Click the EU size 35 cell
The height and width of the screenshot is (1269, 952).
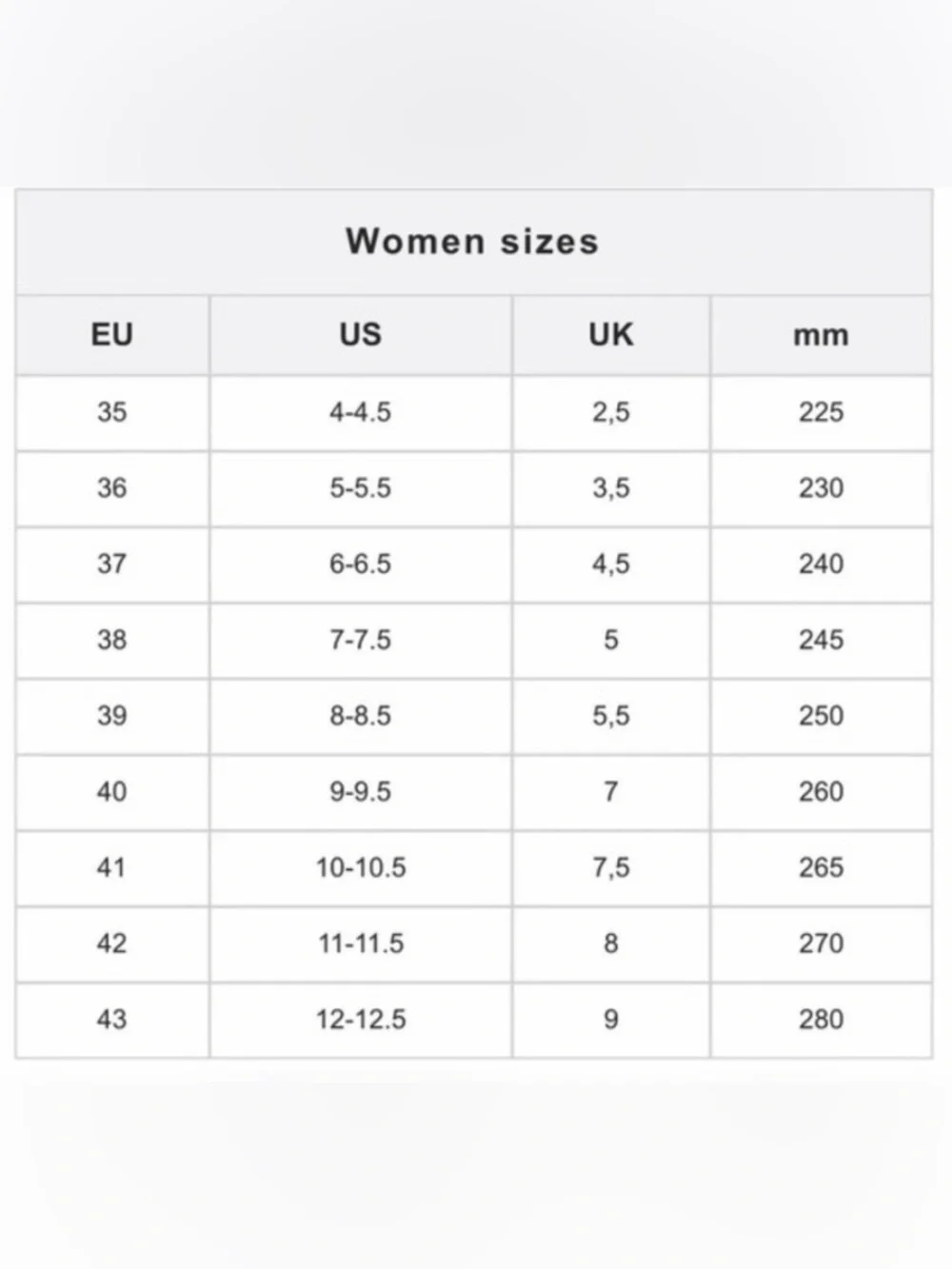pos(112,412)
